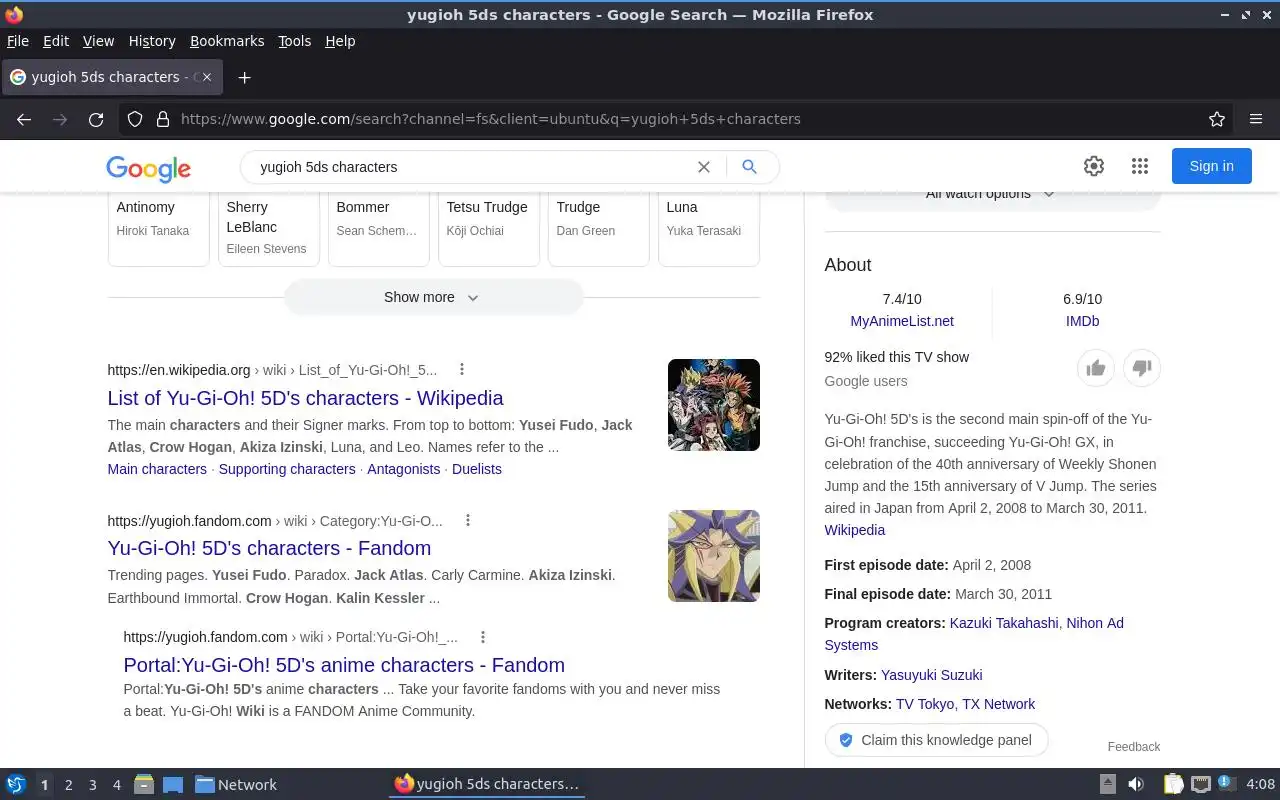Open Kazuki Takahashi creator link
The width and height of the screenshot is (1280, 800).
[1004, 623]
